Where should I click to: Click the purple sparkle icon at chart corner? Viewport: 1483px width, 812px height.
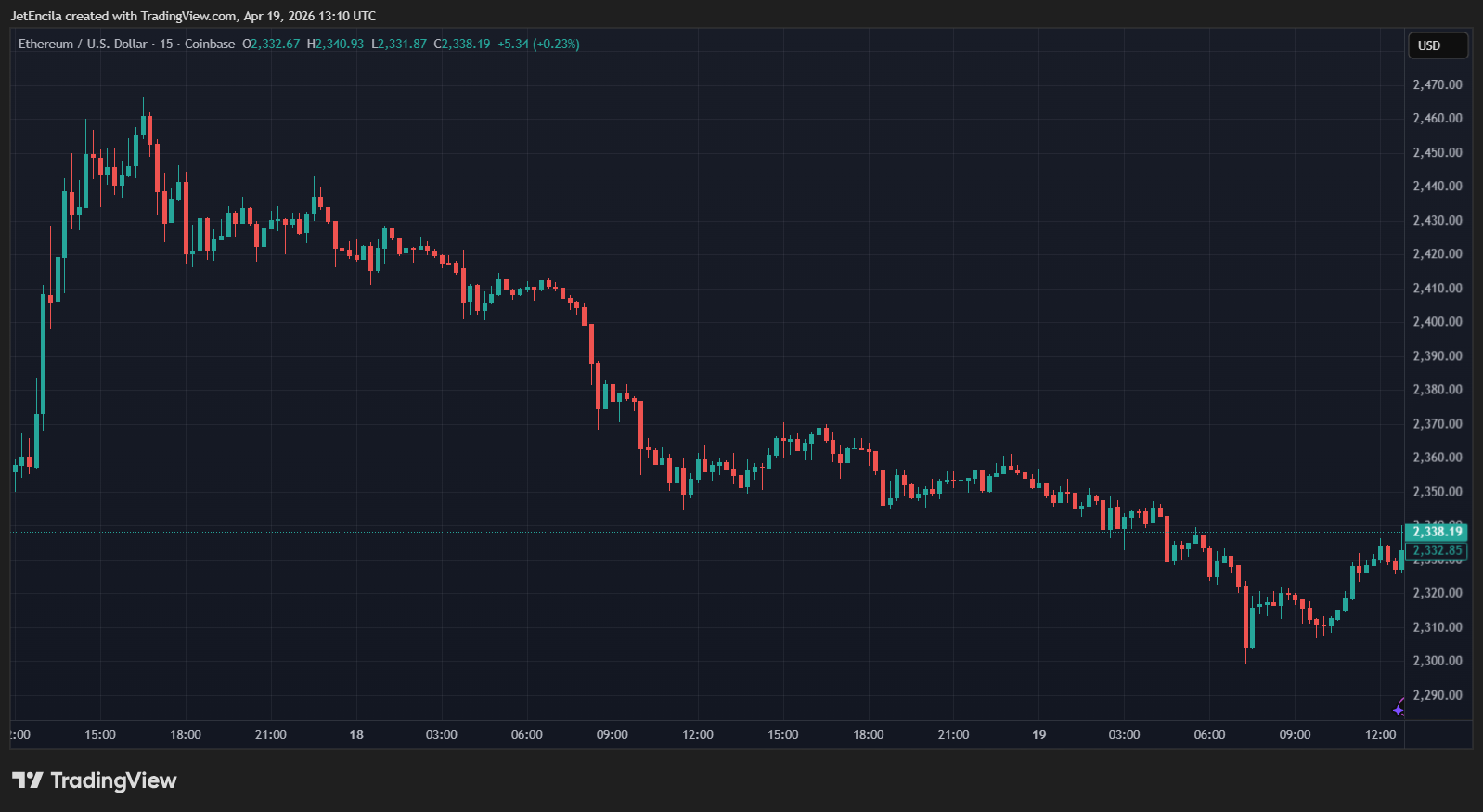(1399, 710)
